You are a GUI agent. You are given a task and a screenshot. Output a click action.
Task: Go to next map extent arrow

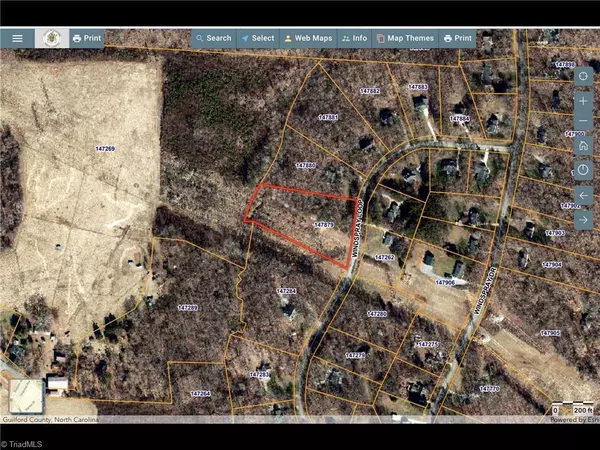[583, 220]
